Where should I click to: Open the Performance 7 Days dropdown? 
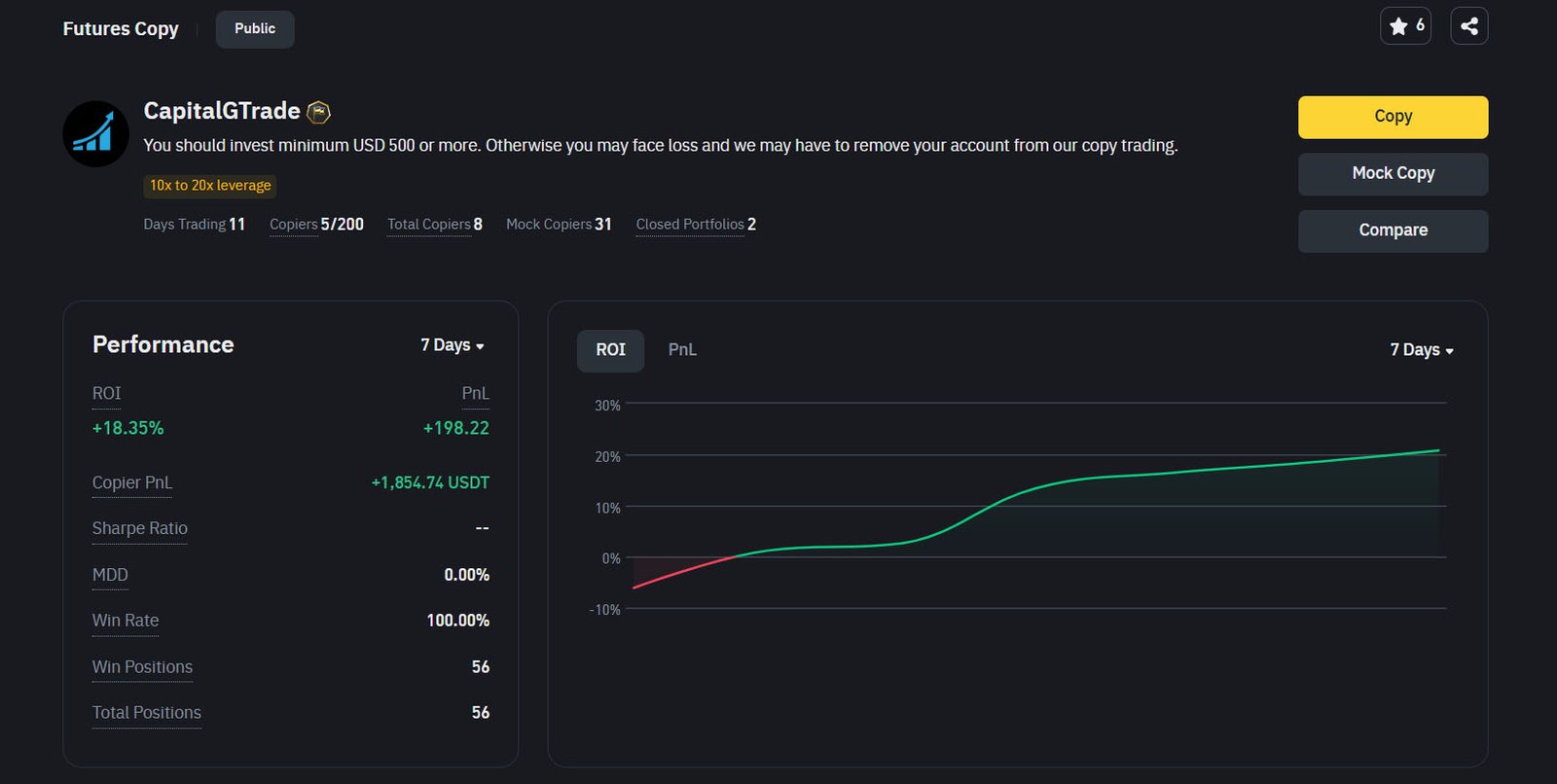coord(452,345)
